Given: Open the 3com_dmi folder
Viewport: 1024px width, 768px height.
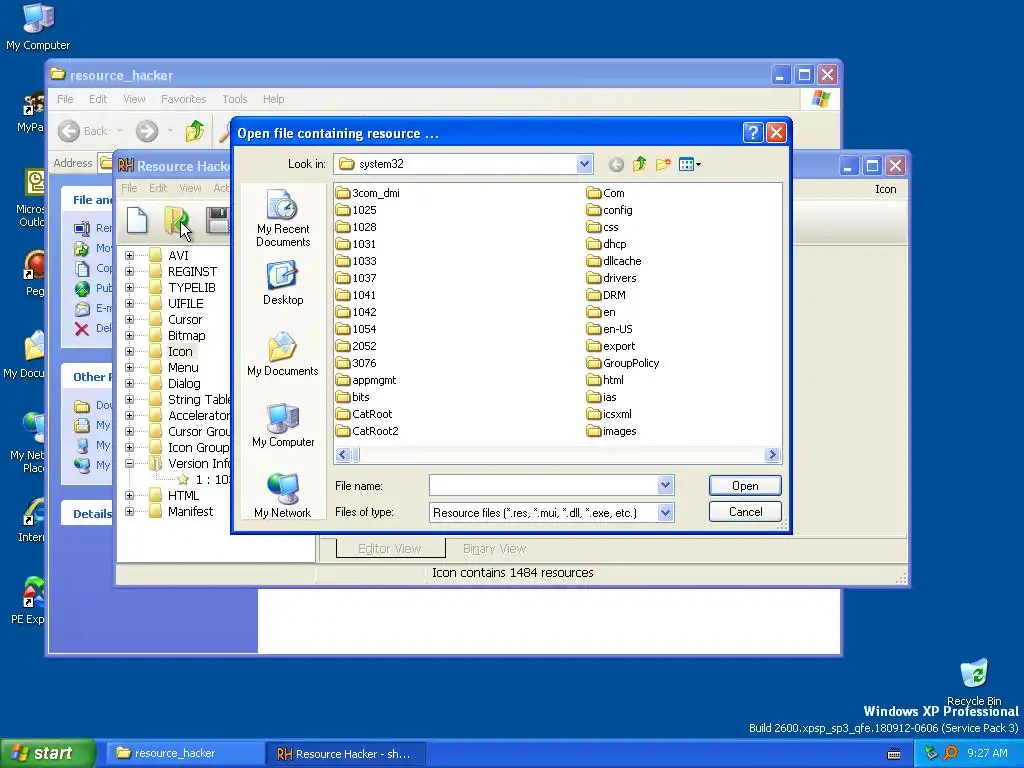Looking at the screenshot, I should click(368, 193).
